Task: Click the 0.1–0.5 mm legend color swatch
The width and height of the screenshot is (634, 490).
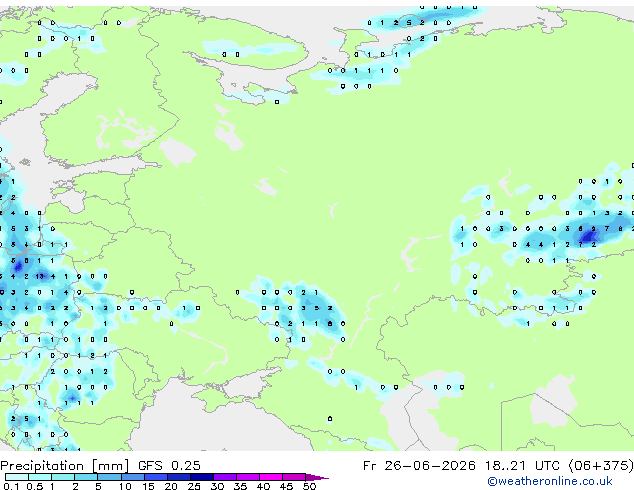Action: (17, 477)
